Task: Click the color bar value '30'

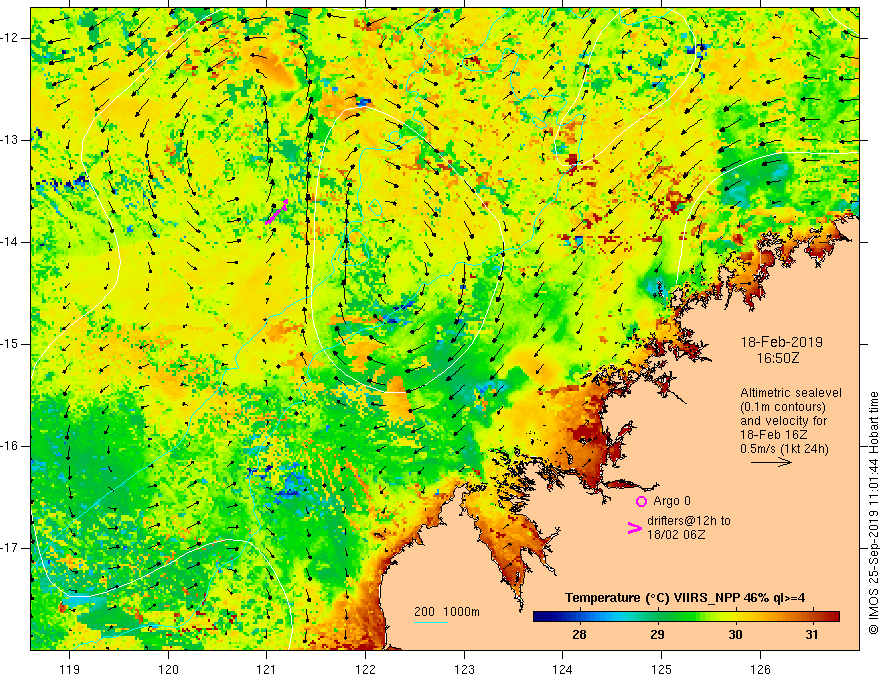Action: (735, 635)
